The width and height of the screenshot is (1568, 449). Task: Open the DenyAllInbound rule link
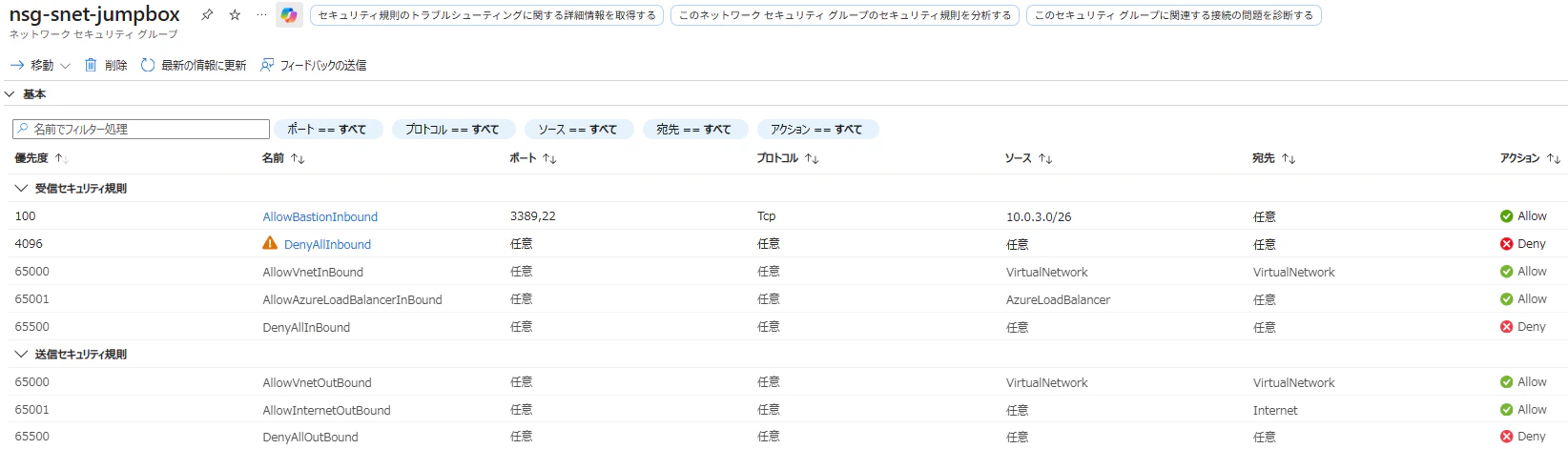click(x=327, y=245)
